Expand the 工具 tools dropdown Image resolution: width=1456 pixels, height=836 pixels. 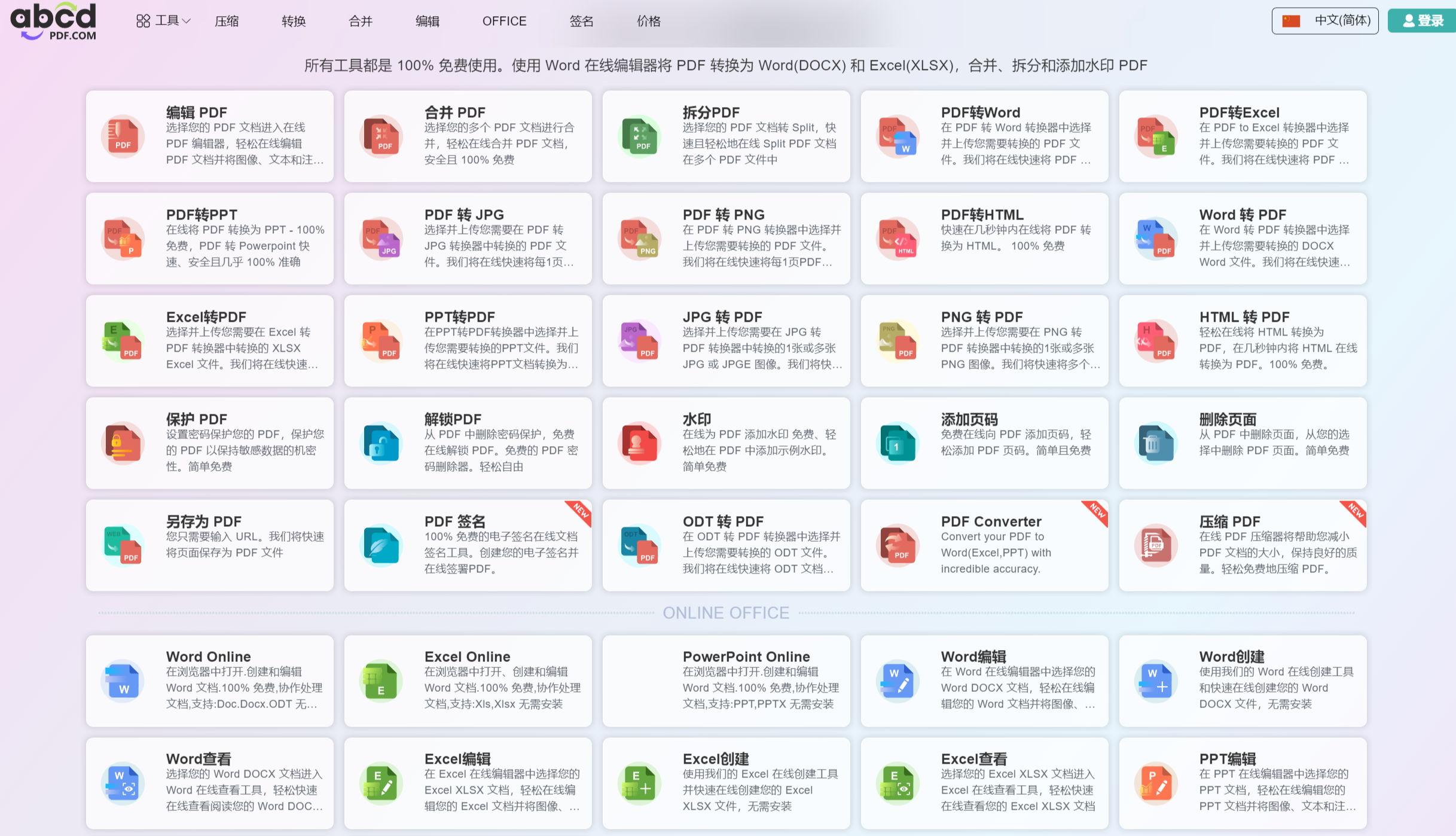pos(163,20)
